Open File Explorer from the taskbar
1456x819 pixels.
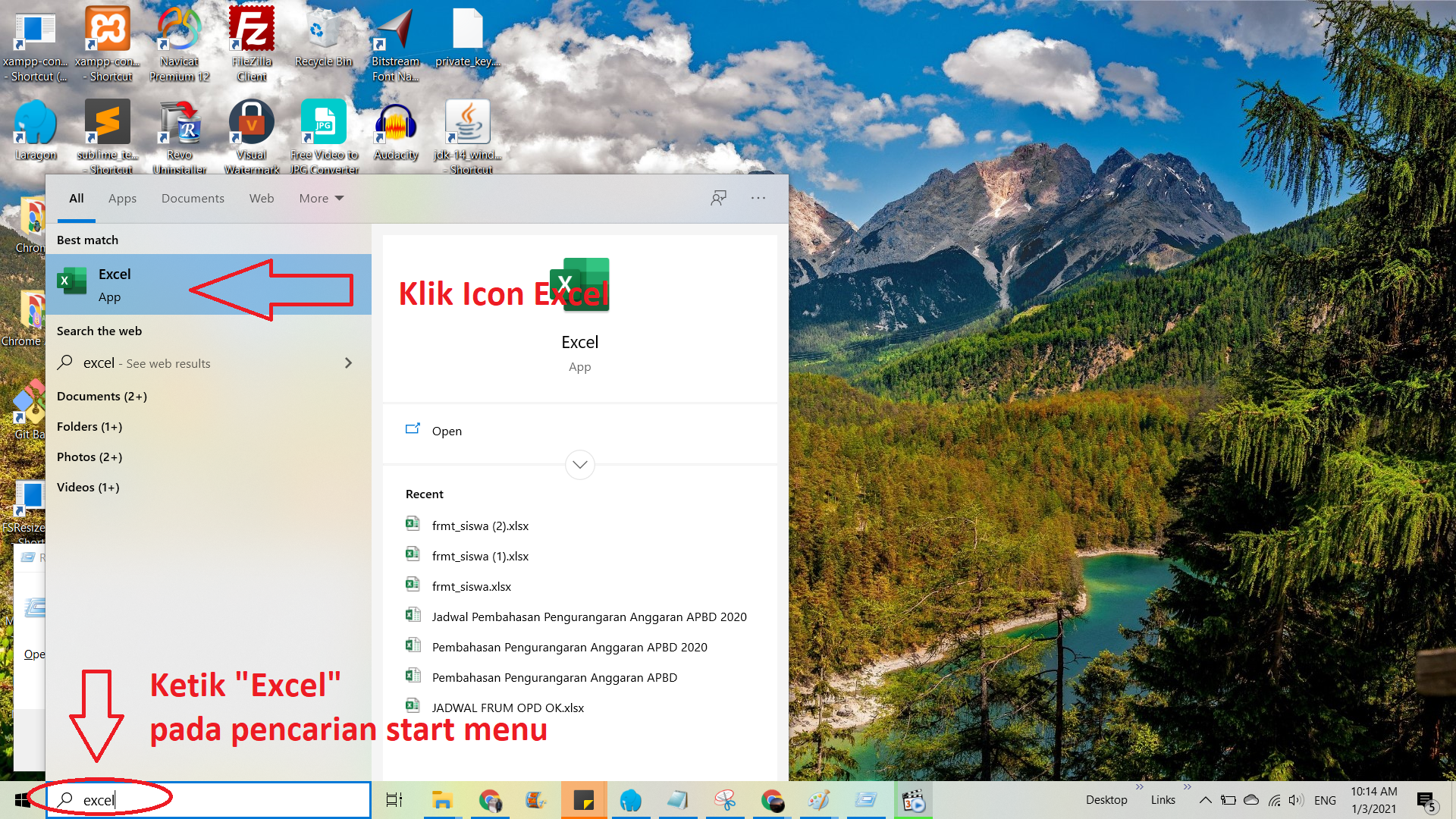[442, 800]
